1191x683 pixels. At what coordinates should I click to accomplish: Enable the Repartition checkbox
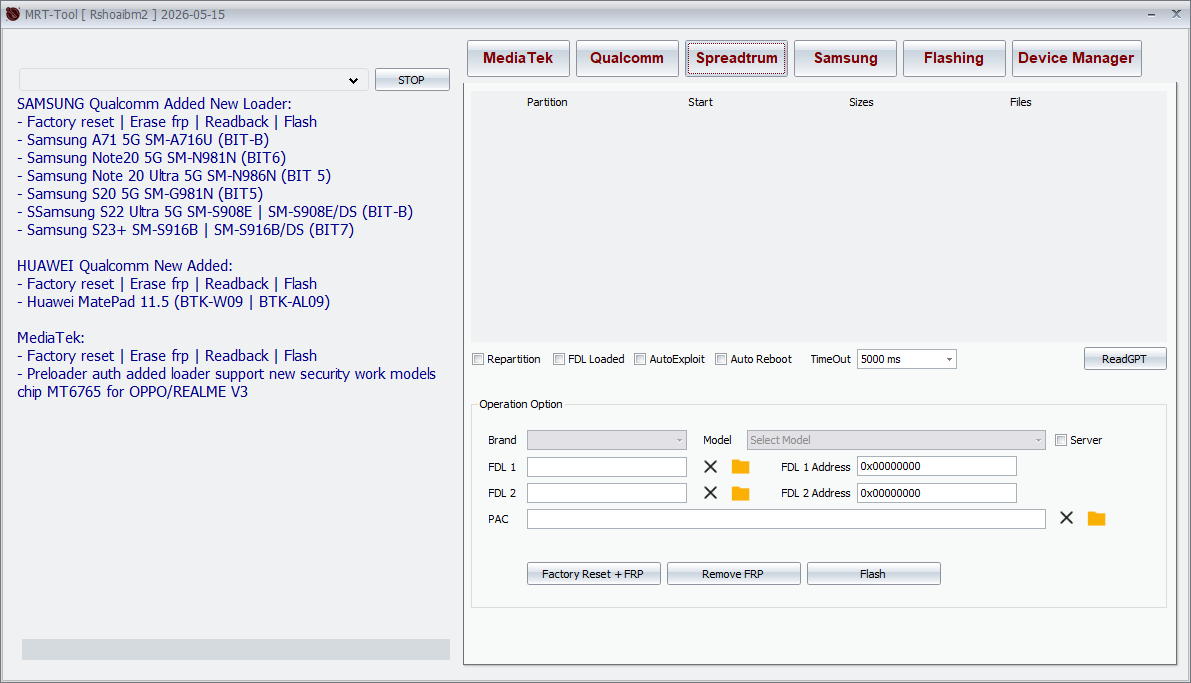click(478, 359)
